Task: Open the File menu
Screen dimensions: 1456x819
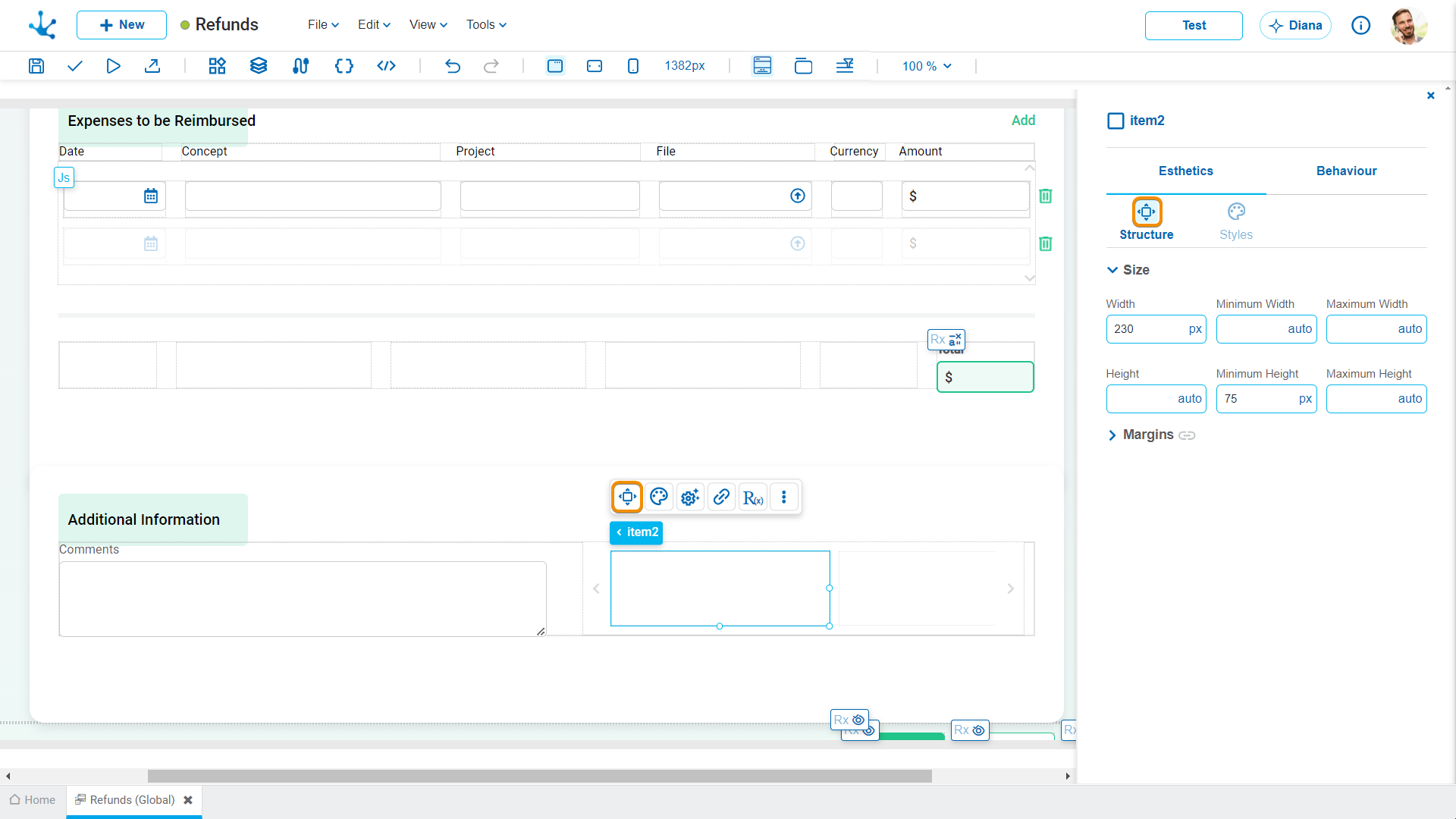Action: click(x=323, y=25)
